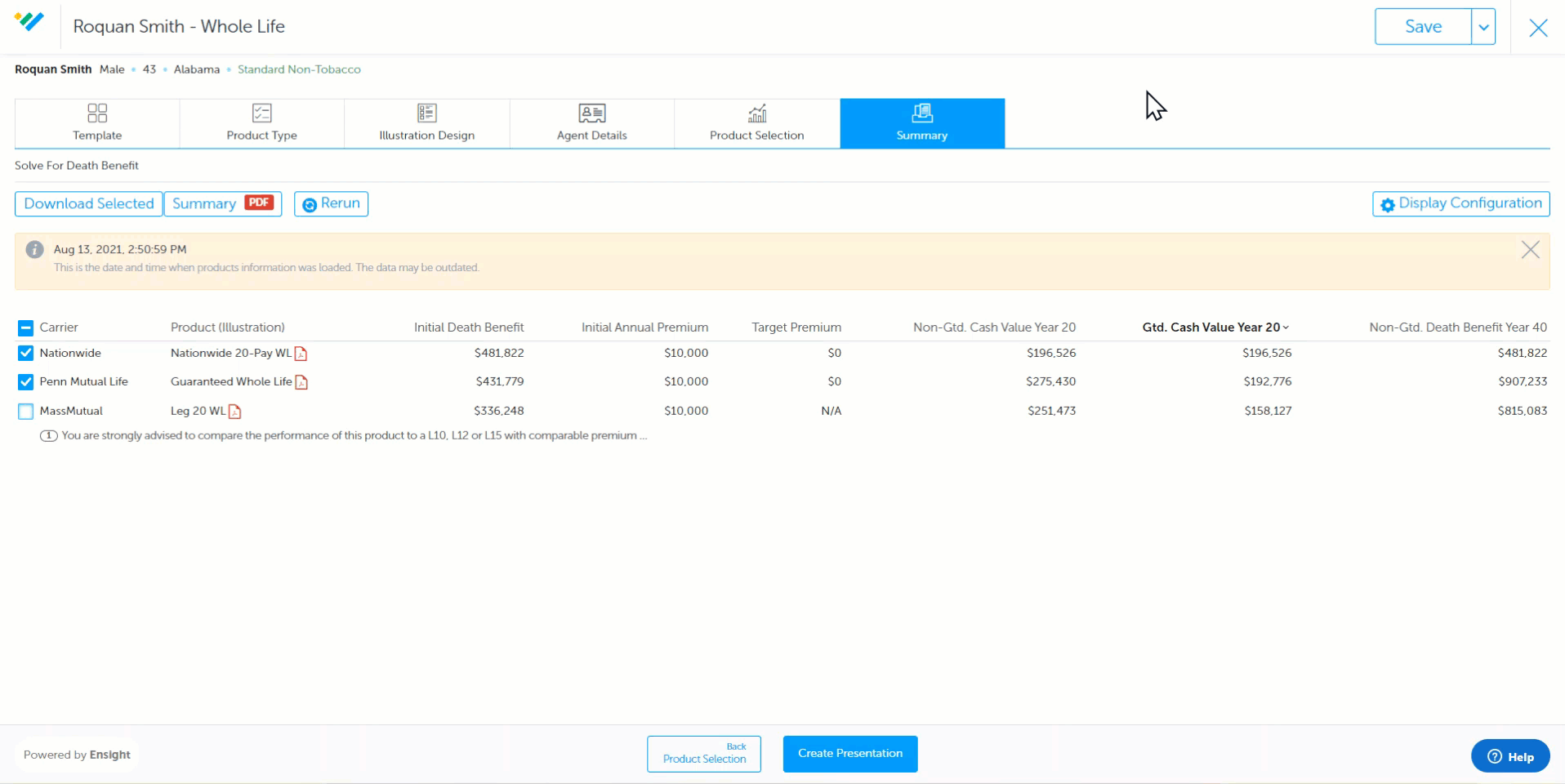This screenshot has height=784, width=1565.
Task: Click the refresh icon in Rerun button
Action: tap(310, 205)
